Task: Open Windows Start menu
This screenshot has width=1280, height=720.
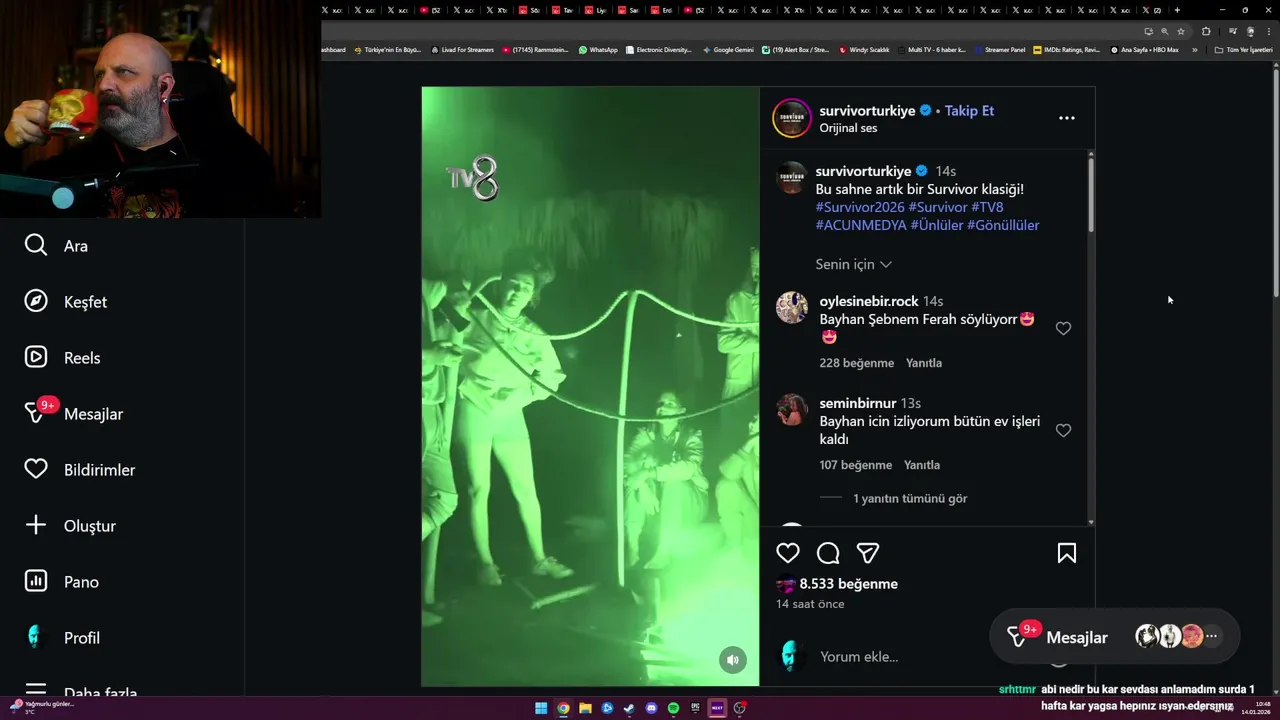Action: [541, 708]
